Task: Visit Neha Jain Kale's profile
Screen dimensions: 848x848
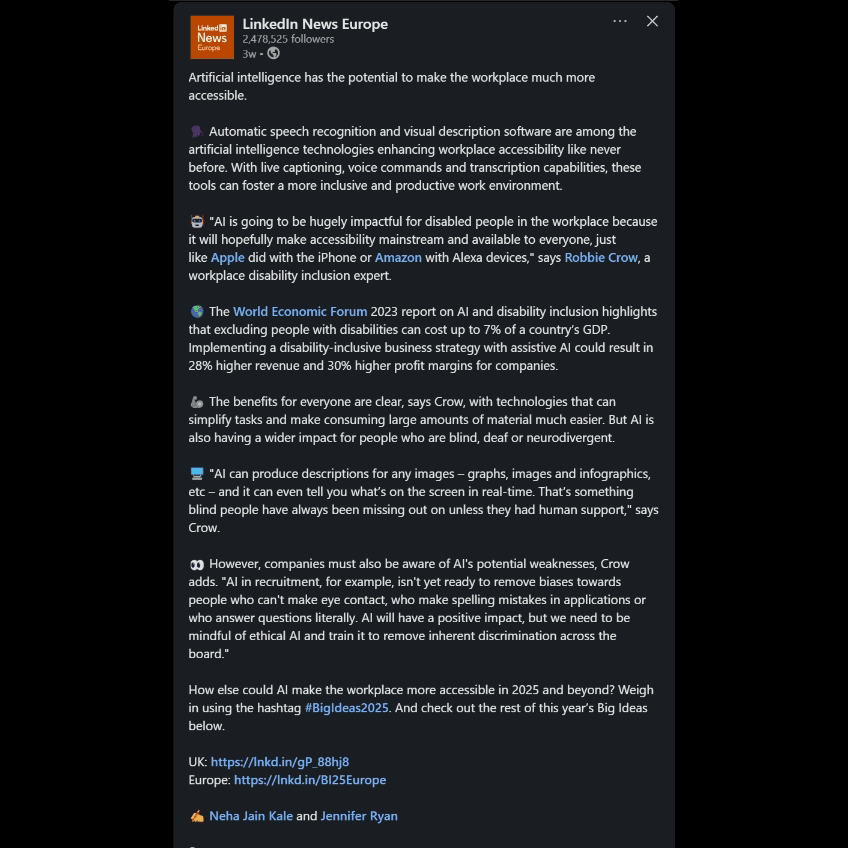Action: coord(251,816)
